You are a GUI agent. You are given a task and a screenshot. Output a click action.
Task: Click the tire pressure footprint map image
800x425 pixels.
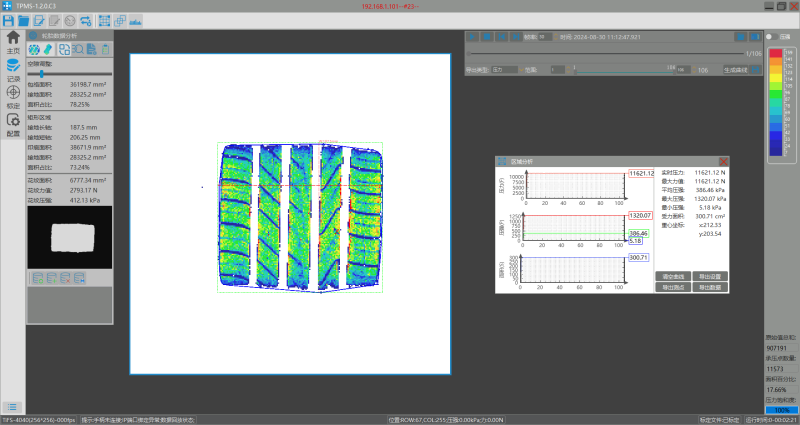pos(301,217)
